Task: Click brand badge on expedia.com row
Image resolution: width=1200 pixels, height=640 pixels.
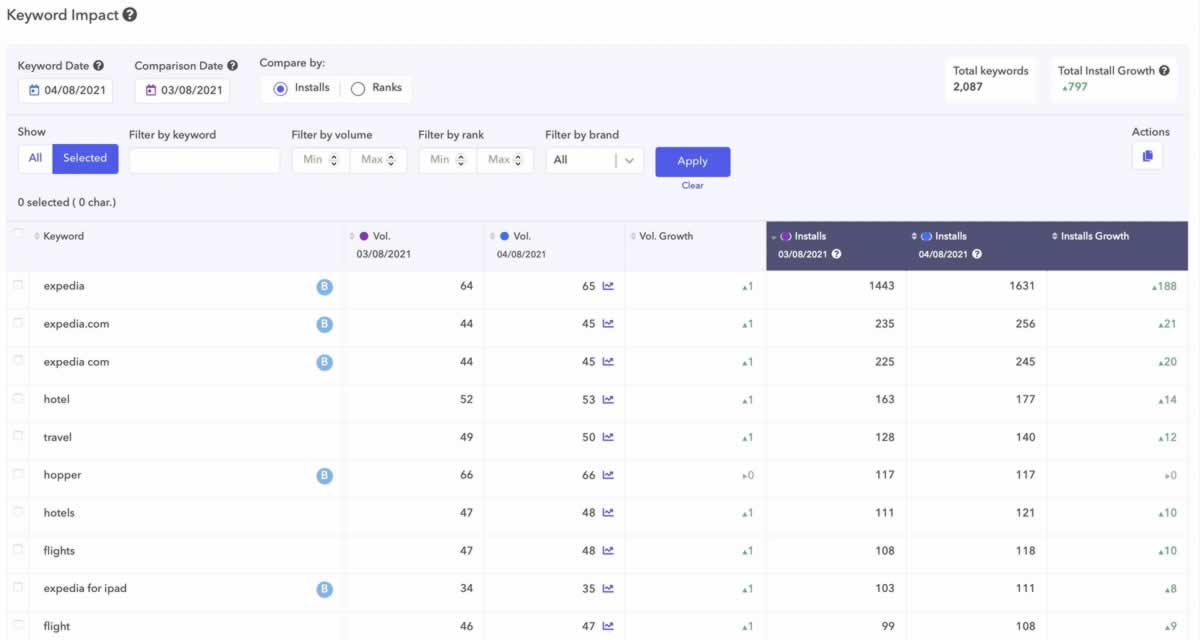Action: [x=324, y=324]
